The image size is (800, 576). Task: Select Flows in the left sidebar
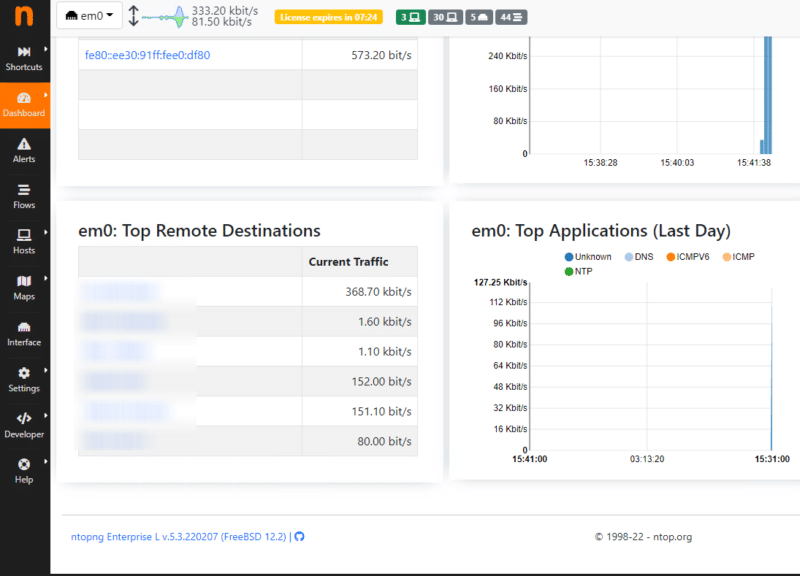coord(24,194)
